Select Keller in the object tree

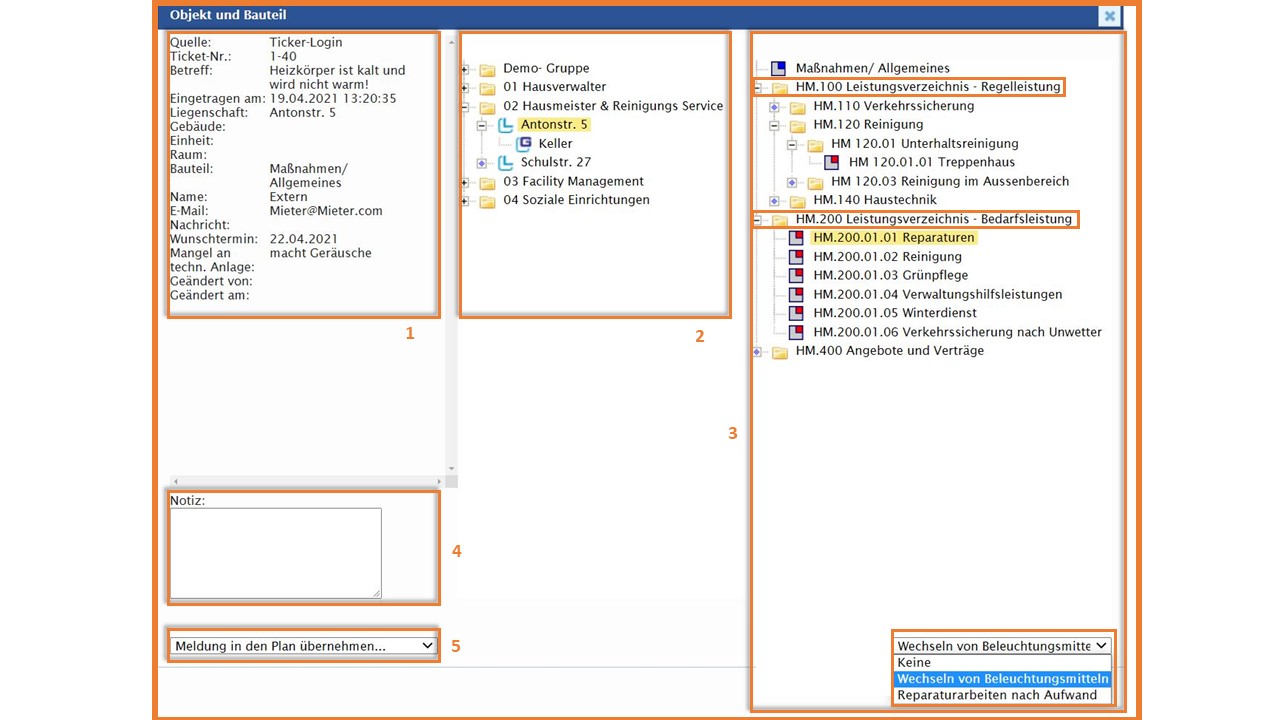[x=555, y=144]
